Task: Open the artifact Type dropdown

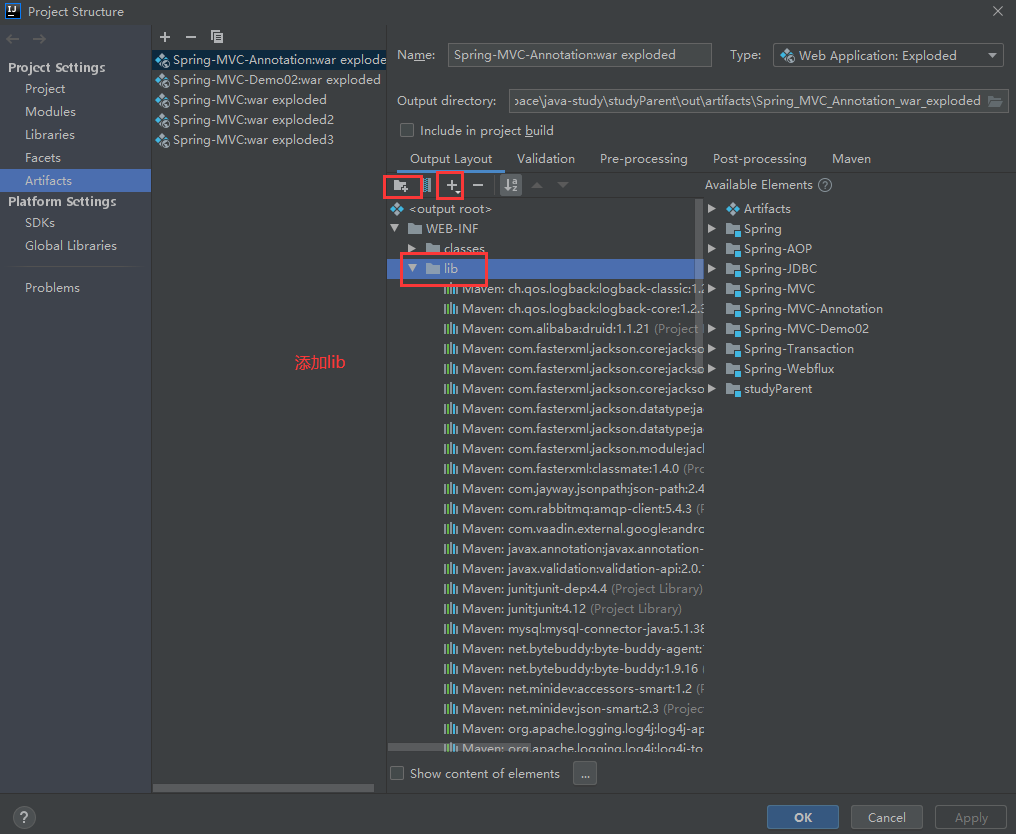Action: [x=888, y=56]
